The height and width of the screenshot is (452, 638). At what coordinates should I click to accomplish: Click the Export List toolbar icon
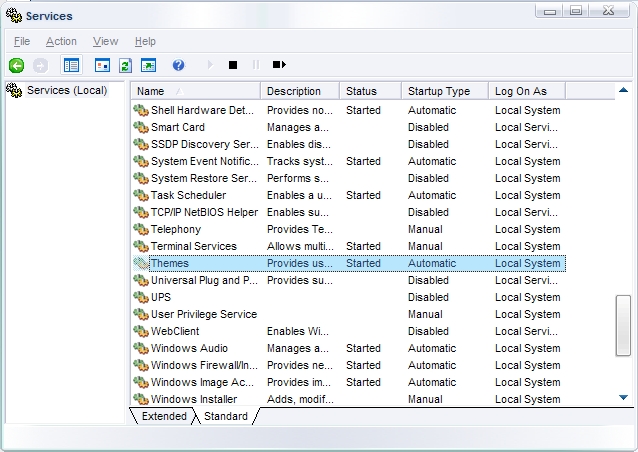148,65
